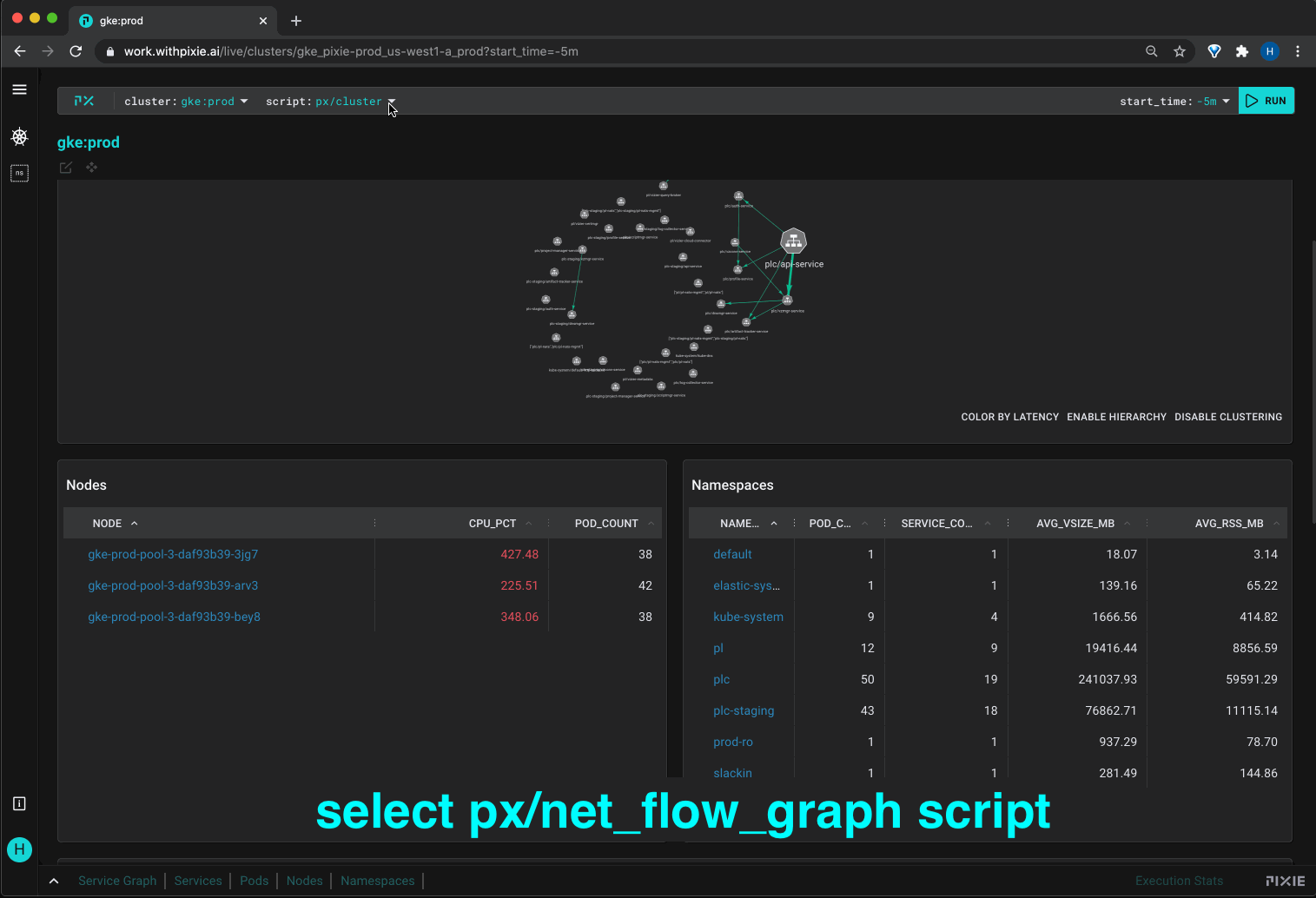Enable hierarchy in the service graph
This screenshot has height=898, width=1316.
(x=1116, y=417)
